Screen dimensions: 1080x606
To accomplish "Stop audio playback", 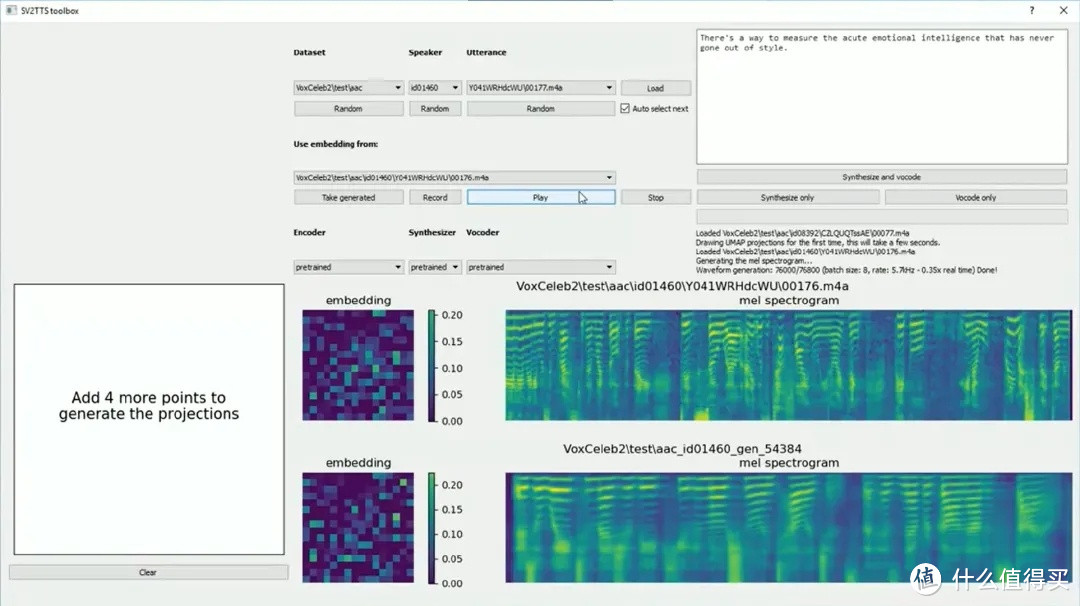I will click(x=656, y=198).
